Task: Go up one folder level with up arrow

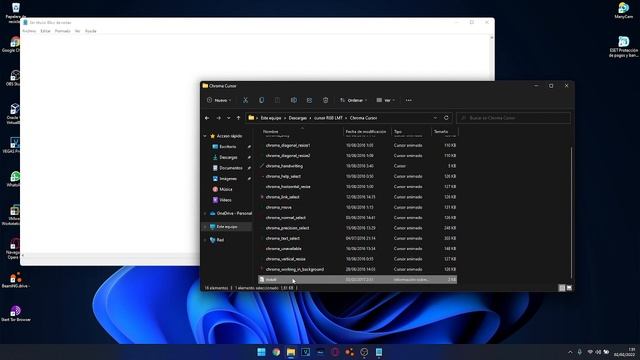Action: tap(238, 118)
